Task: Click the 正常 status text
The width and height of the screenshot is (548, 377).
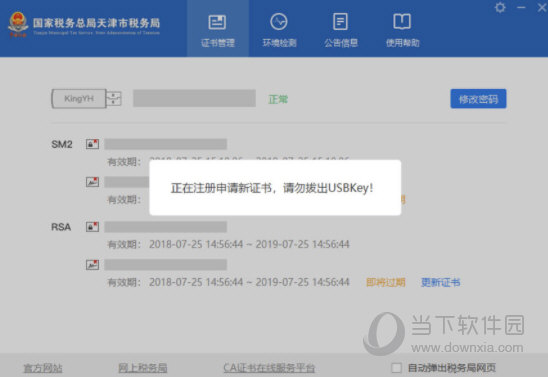Action: [x=278, y=99]
